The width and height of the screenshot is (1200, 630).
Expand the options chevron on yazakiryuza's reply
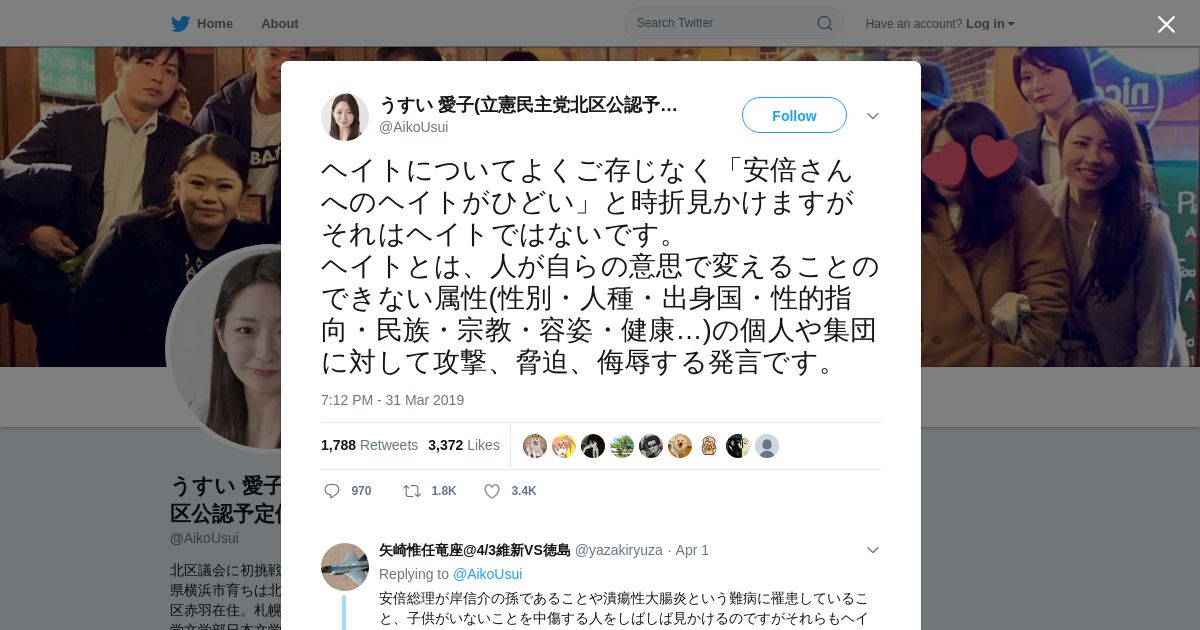pos(873,550)
